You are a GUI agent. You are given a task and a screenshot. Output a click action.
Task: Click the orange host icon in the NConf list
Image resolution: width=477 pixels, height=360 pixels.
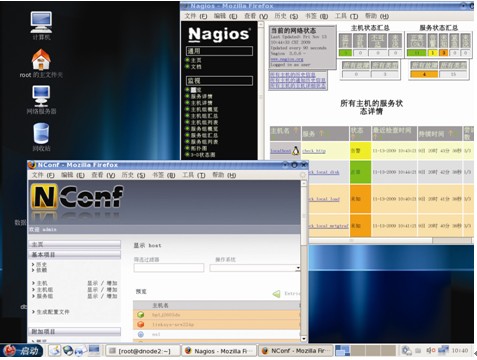pyautogui.click(x=141, y=324)
